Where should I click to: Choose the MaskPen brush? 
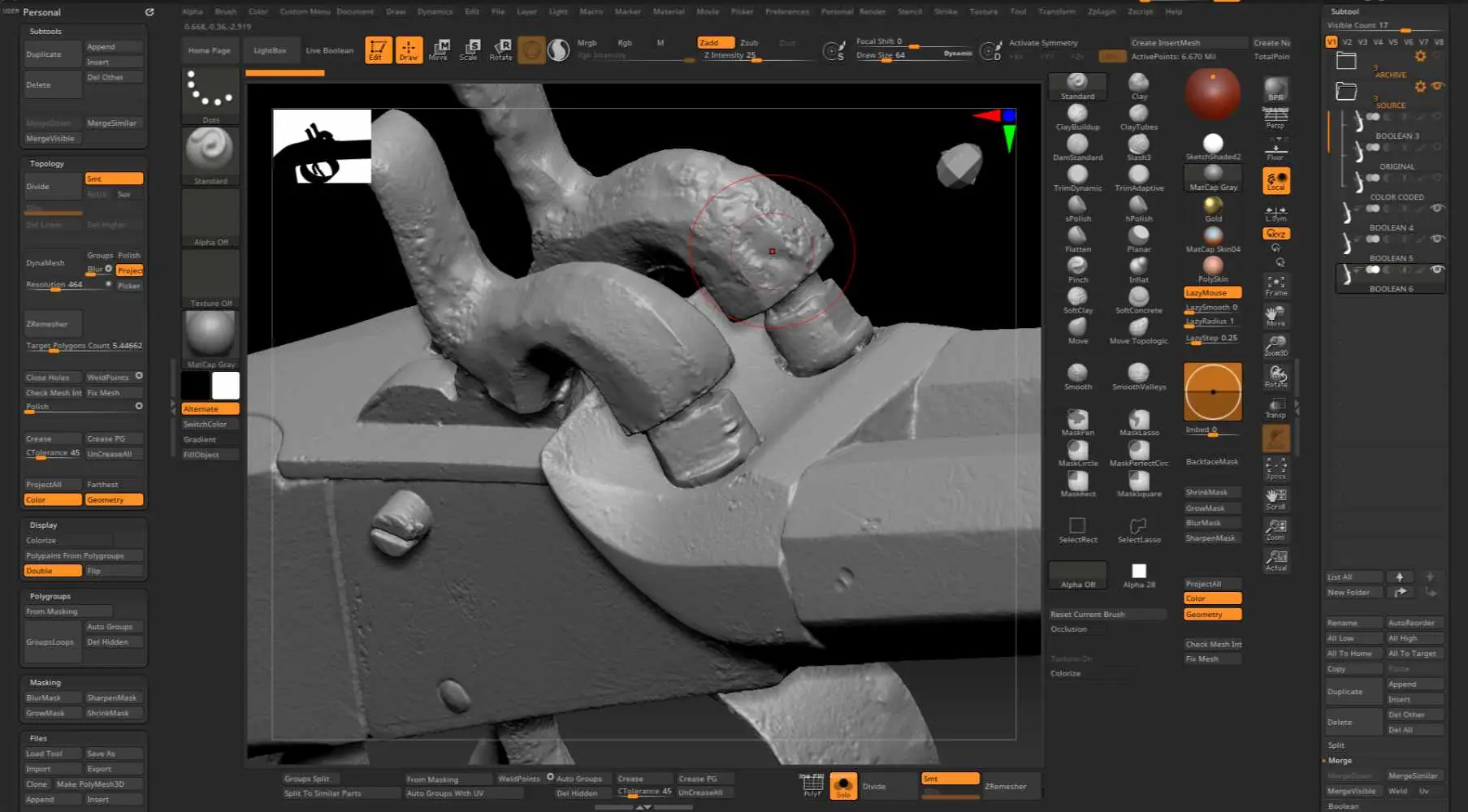[1077, 423]
